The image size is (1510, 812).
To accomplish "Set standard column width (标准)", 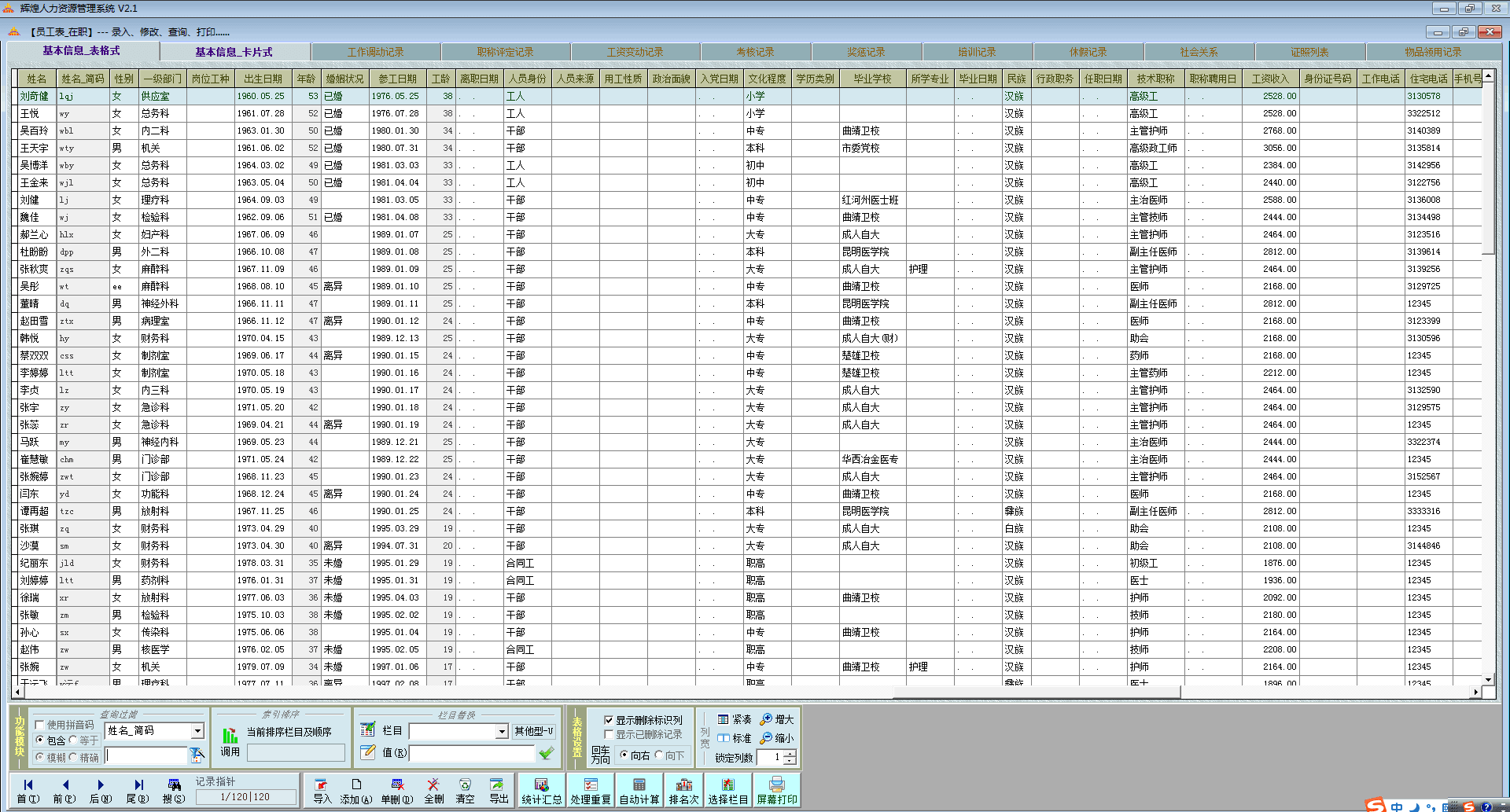I will click(x=734, y=738).
